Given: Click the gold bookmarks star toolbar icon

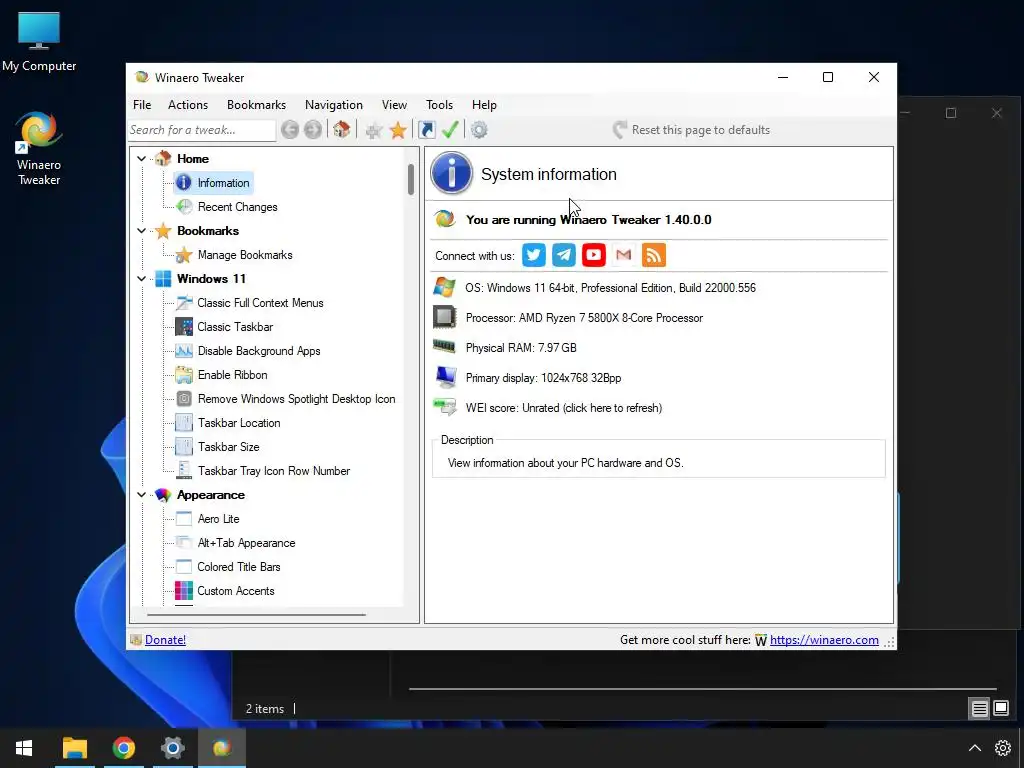Looking at the screenshot, I should 398,130.
